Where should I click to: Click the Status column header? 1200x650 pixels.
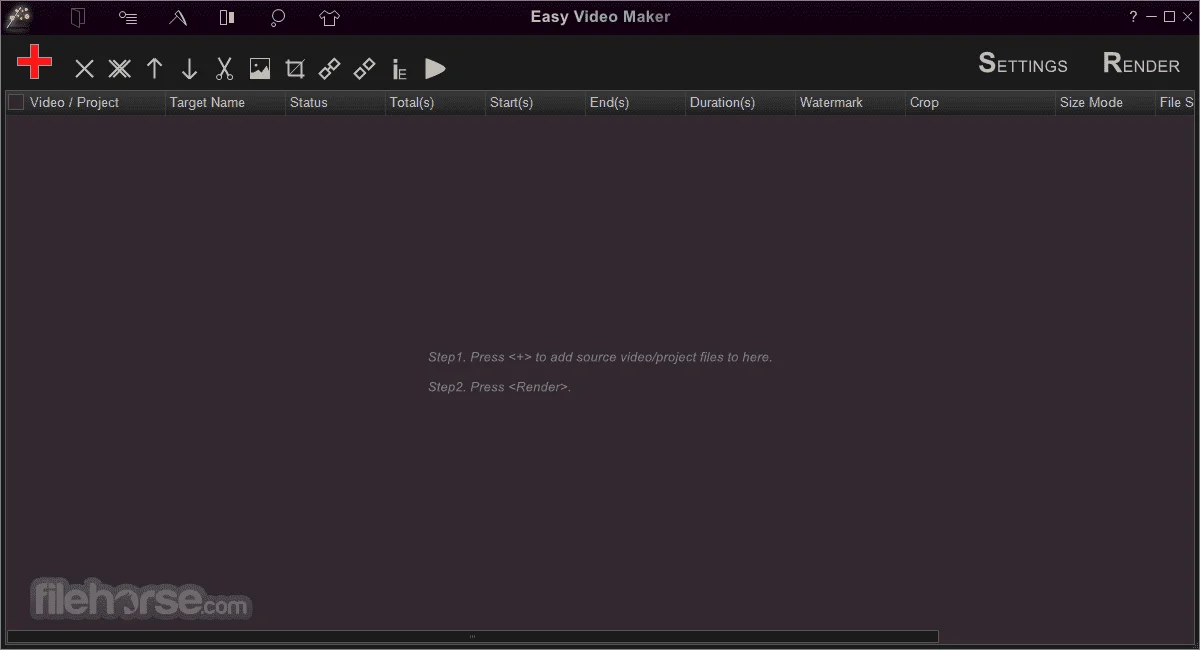point(335,102)
